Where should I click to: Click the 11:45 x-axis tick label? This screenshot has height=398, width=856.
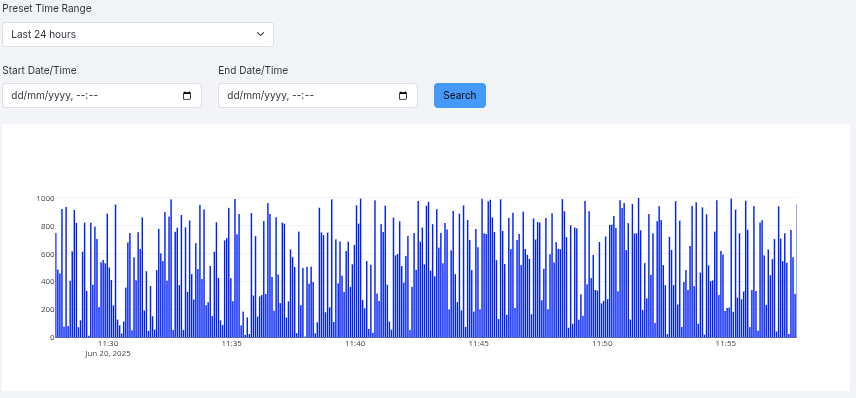(x=479, y=343)
